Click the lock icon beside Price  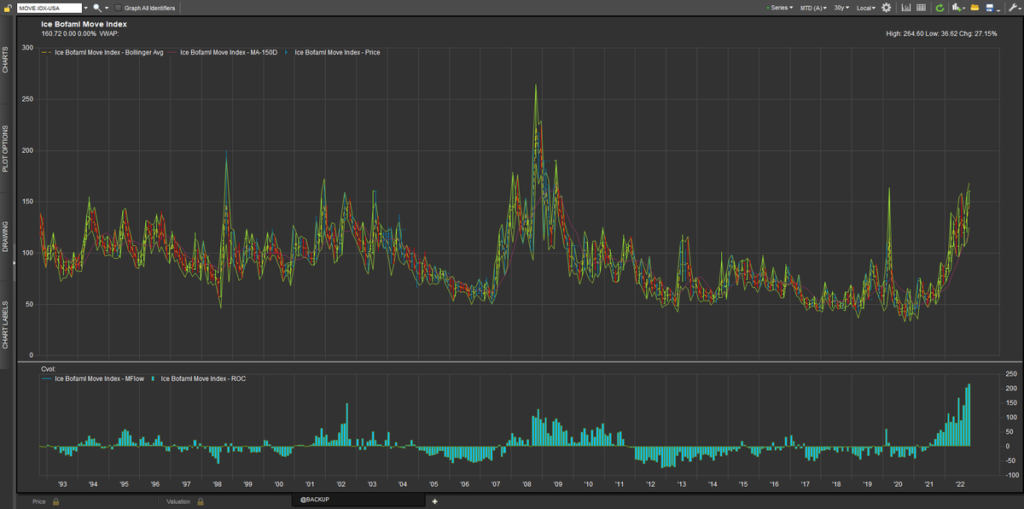[x=56, y=501]
